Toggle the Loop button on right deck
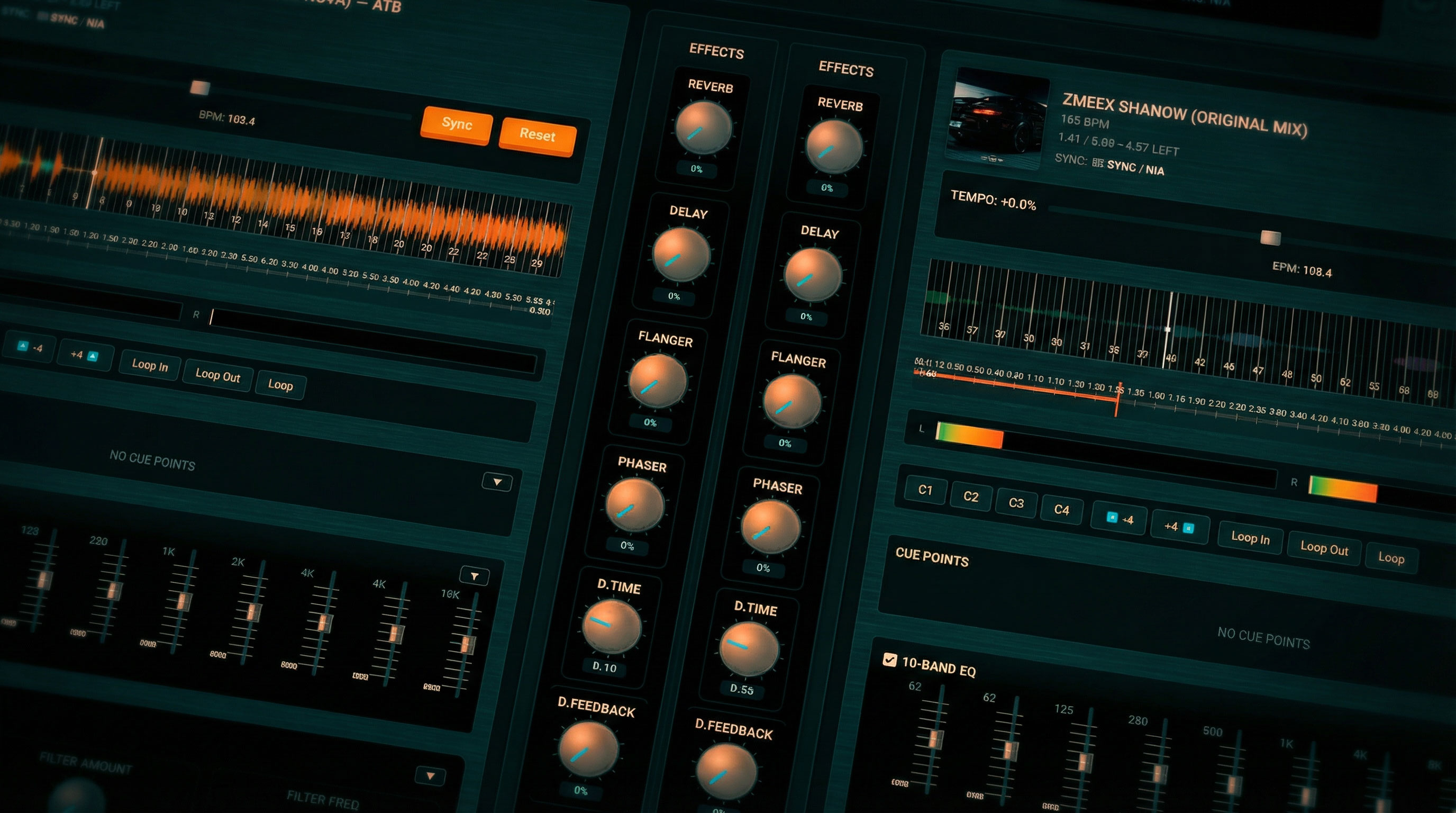Screen dimensions: 1456x813 (x=1390, y=557)
